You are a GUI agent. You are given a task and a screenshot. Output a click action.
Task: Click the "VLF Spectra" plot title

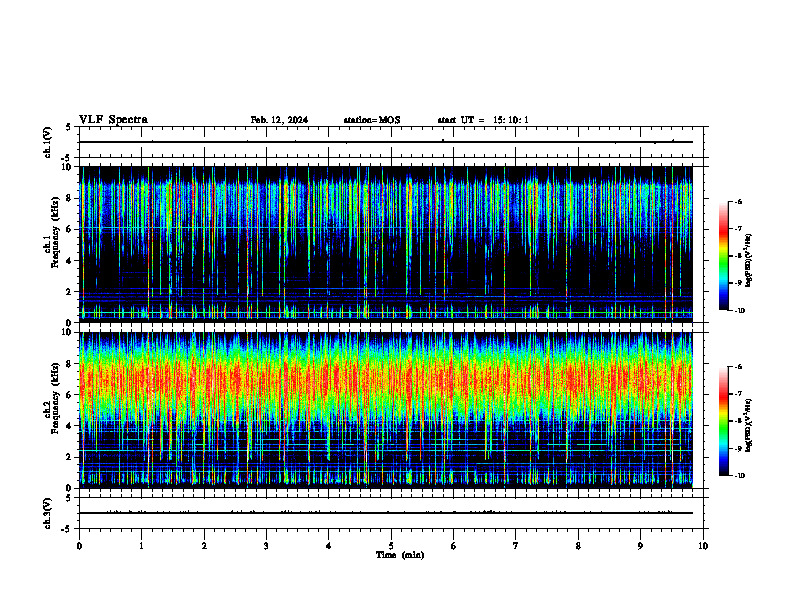pyautogui.click(x=113, y=120)
